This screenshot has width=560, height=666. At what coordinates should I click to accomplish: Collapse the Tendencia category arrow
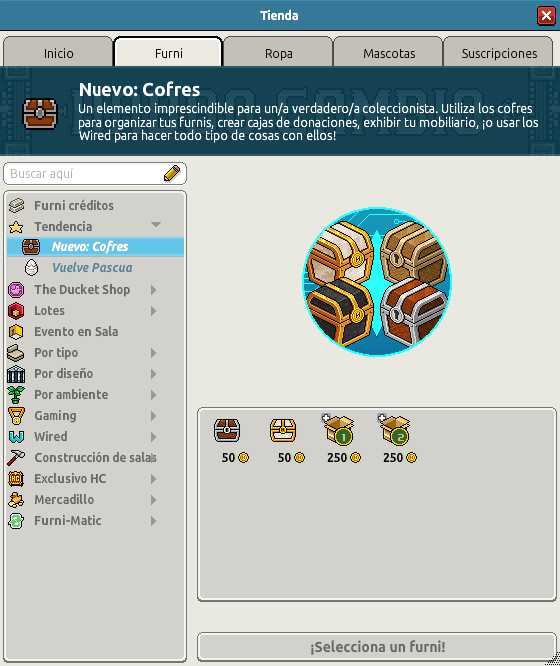click(x=156, y=225)
